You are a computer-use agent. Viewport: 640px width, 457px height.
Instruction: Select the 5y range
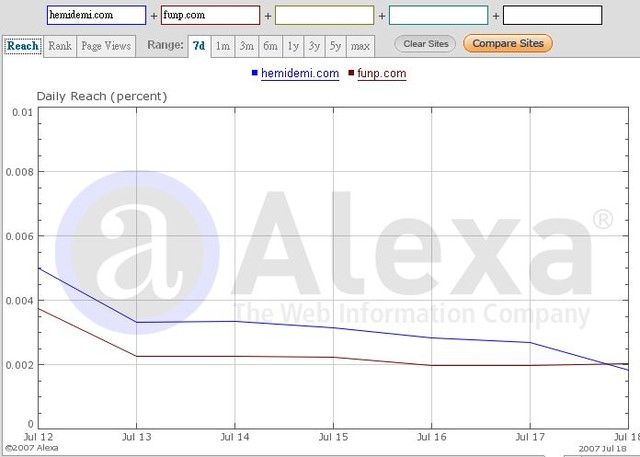[336, 46]
